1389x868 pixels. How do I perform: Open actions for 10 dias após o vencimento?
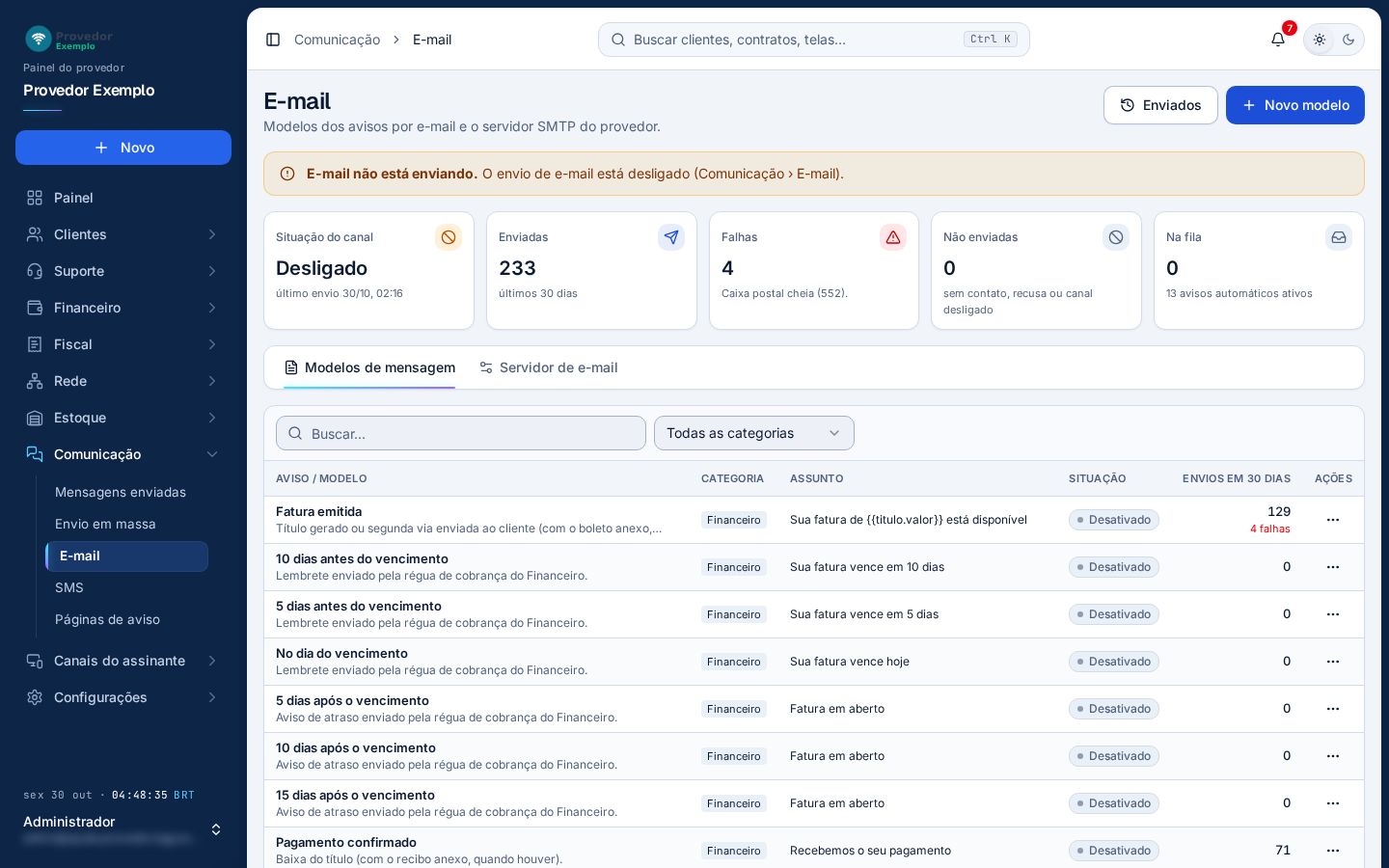point(1333,756)
